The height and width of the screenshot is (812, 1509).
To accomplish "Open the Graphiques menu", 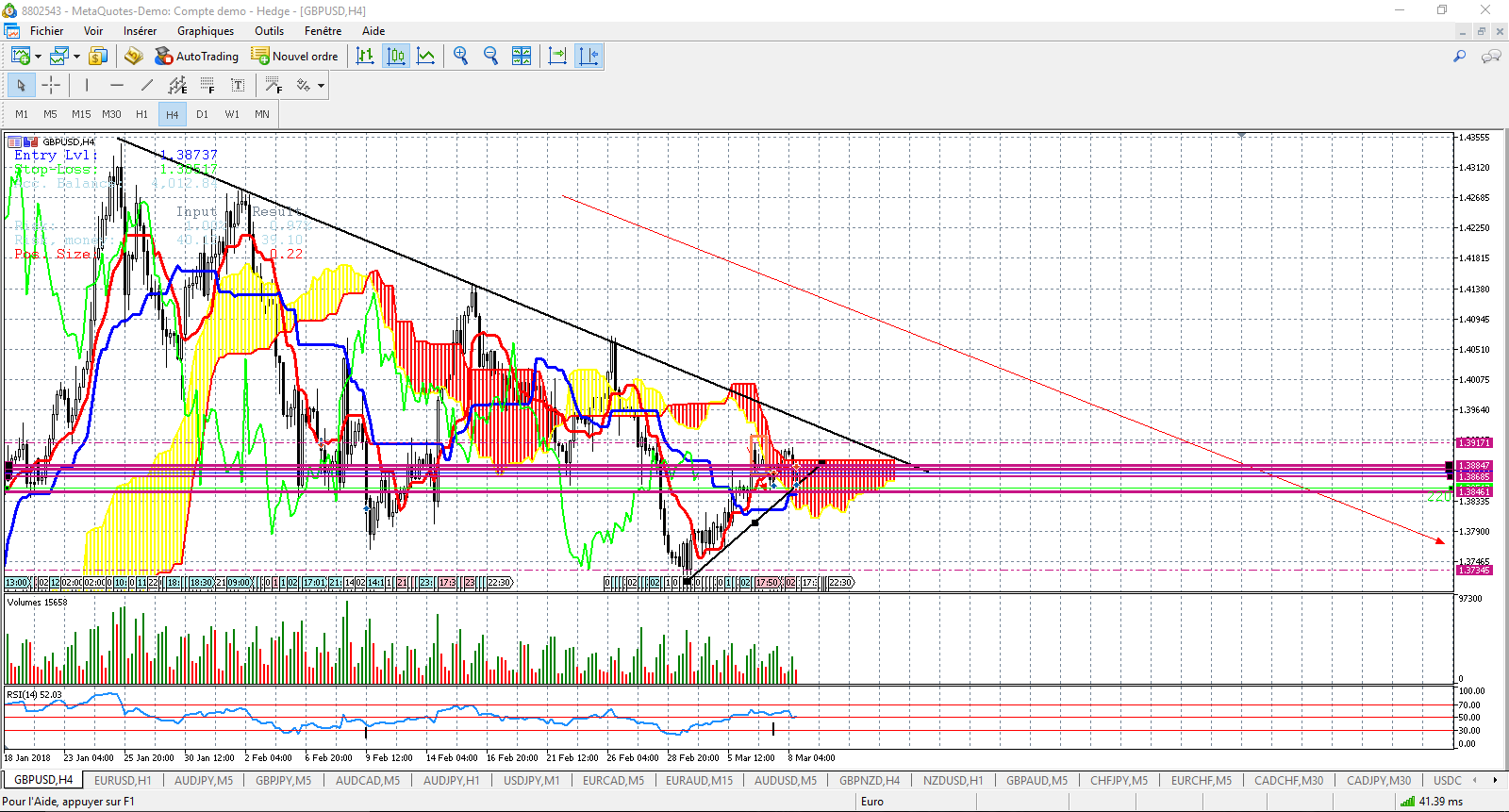I will [205, 30].
